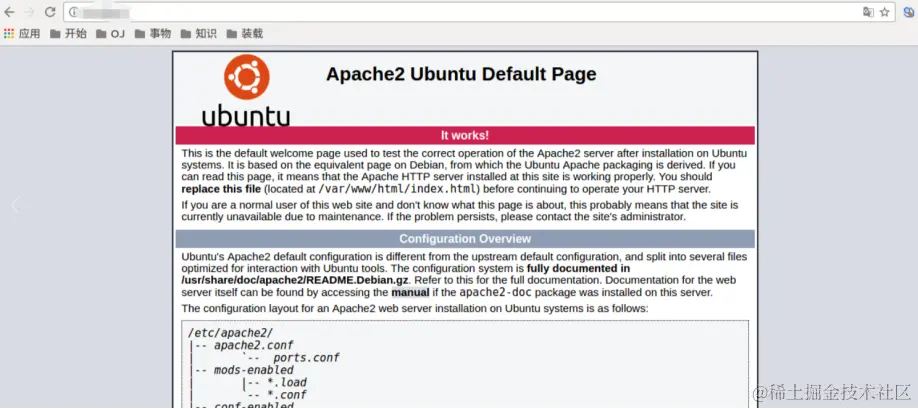The width and height of the screenshot is (918, 409).
Task: Open the browser extension icon at far right
Action: pos(908,12)
